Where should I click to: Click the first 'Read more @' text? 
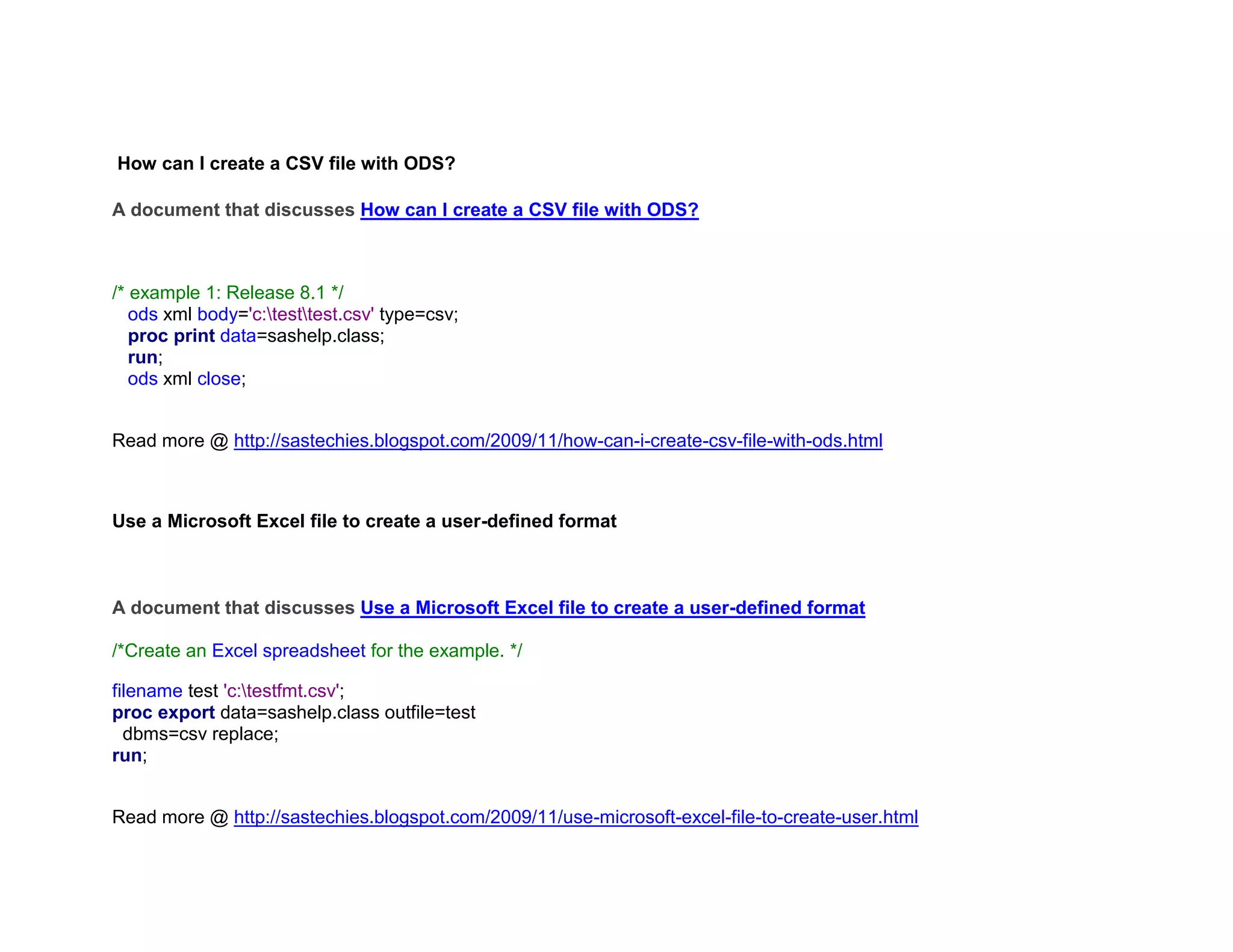click(x=170, y=440)
